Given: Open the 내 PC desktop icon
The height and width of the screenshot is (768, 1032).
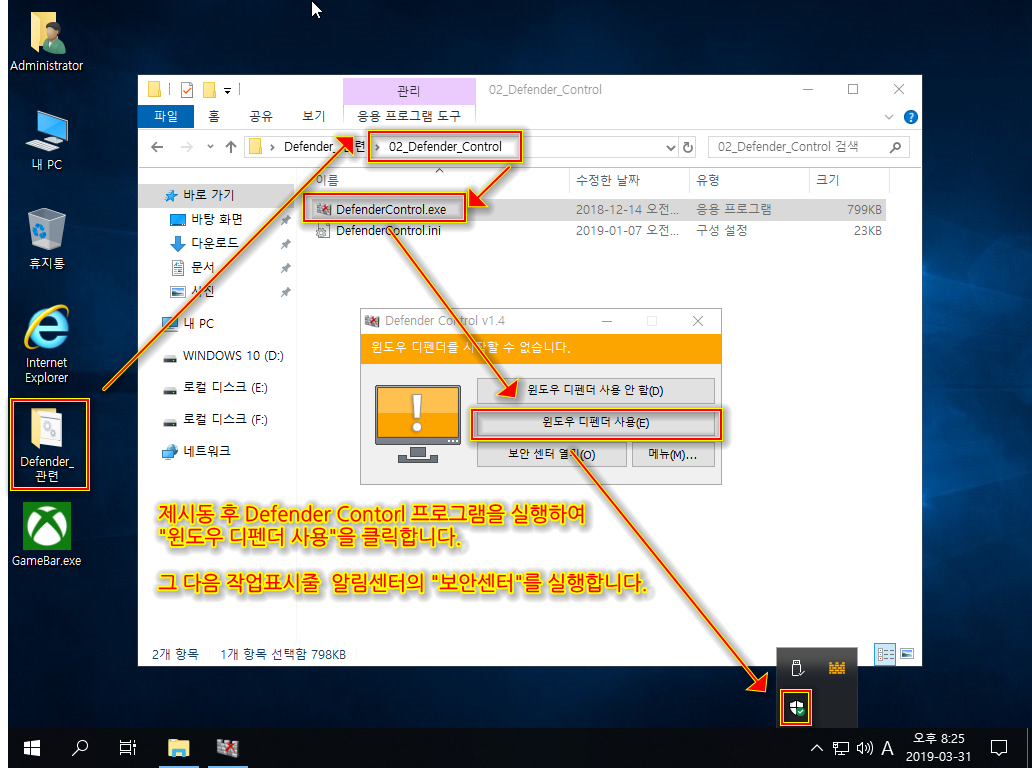Looking at the screenshot, I should [x=47, y=140].
